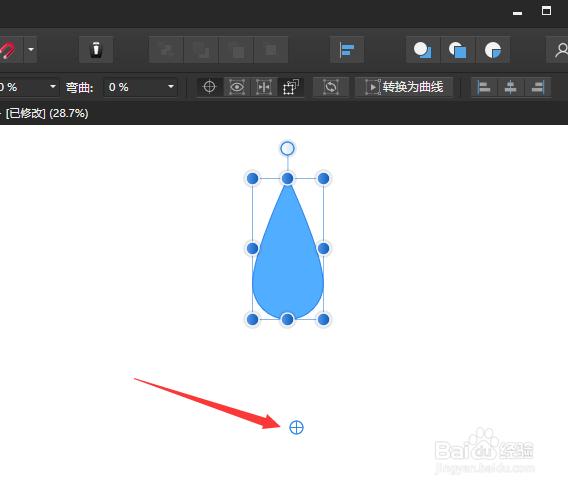Expand the leftmost percentage dropdown arrow
This screenshot has width=568, height=488.
pos(53,87)
